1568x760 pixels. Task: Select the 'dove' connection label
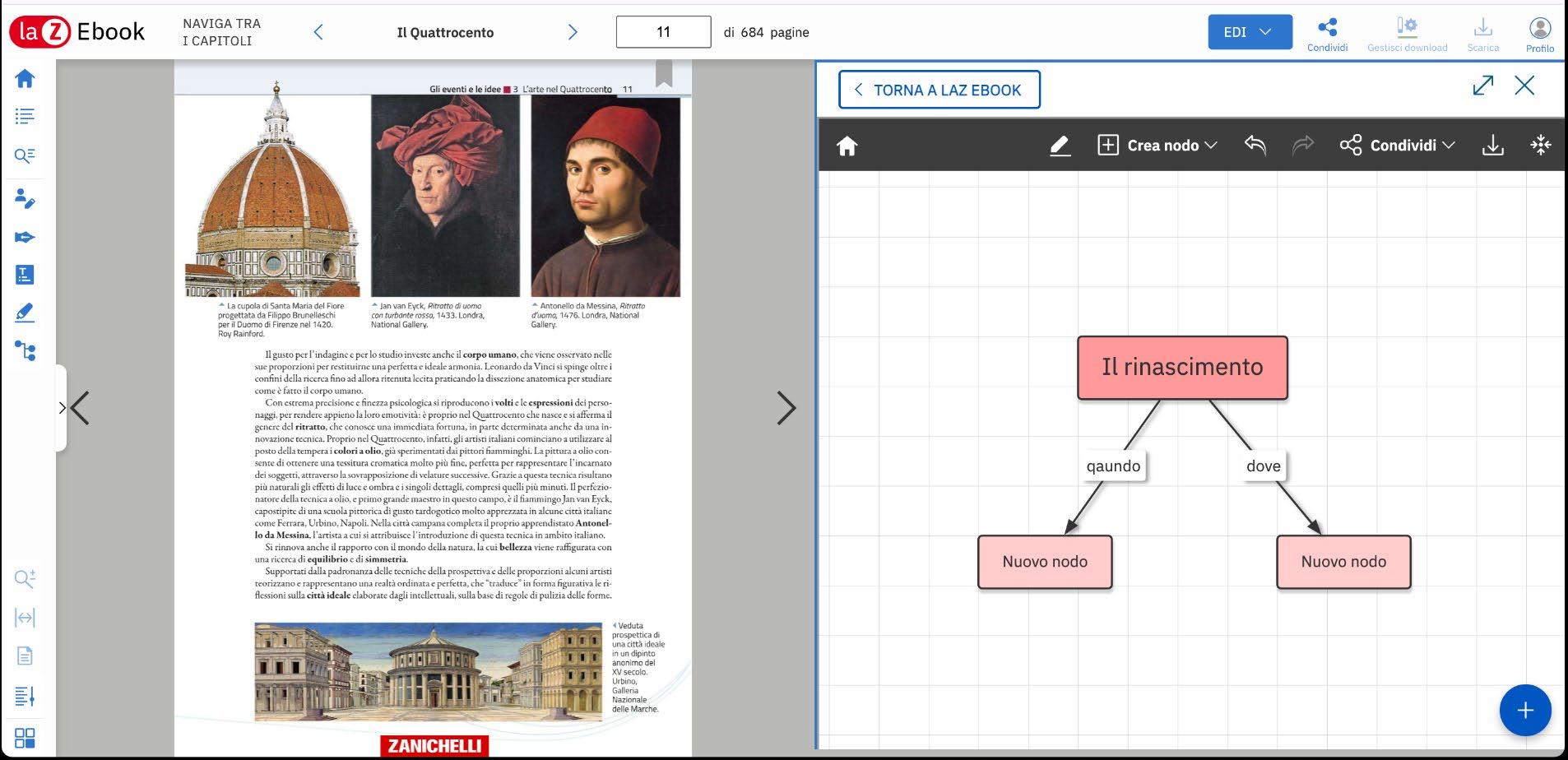click(x=1263, y=466)
